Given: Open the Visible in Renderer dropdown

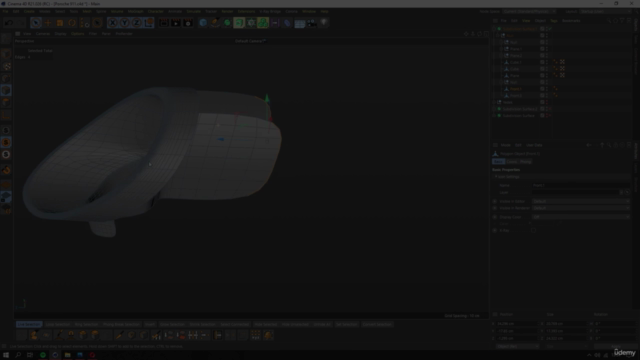Looking at the screenshot, I should tap(580, 208).
